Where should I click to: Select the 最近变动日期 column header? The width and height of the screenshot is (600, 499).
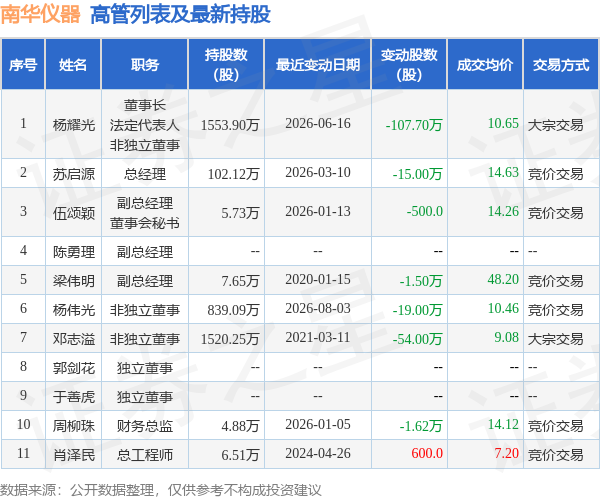tap(318, 64)
